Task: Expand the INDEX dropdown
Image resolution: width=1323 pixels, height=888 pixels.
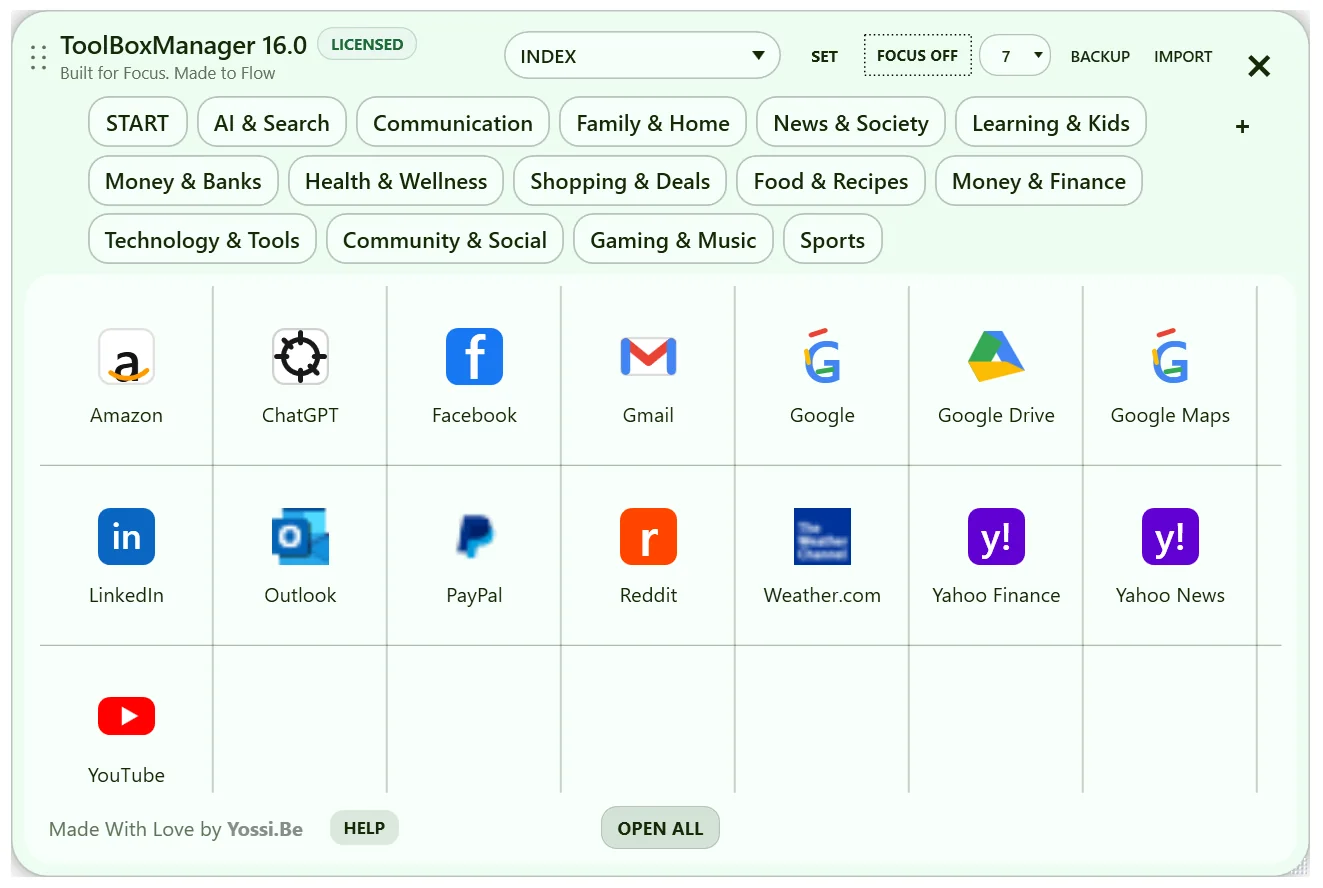Action: point(642,56)
